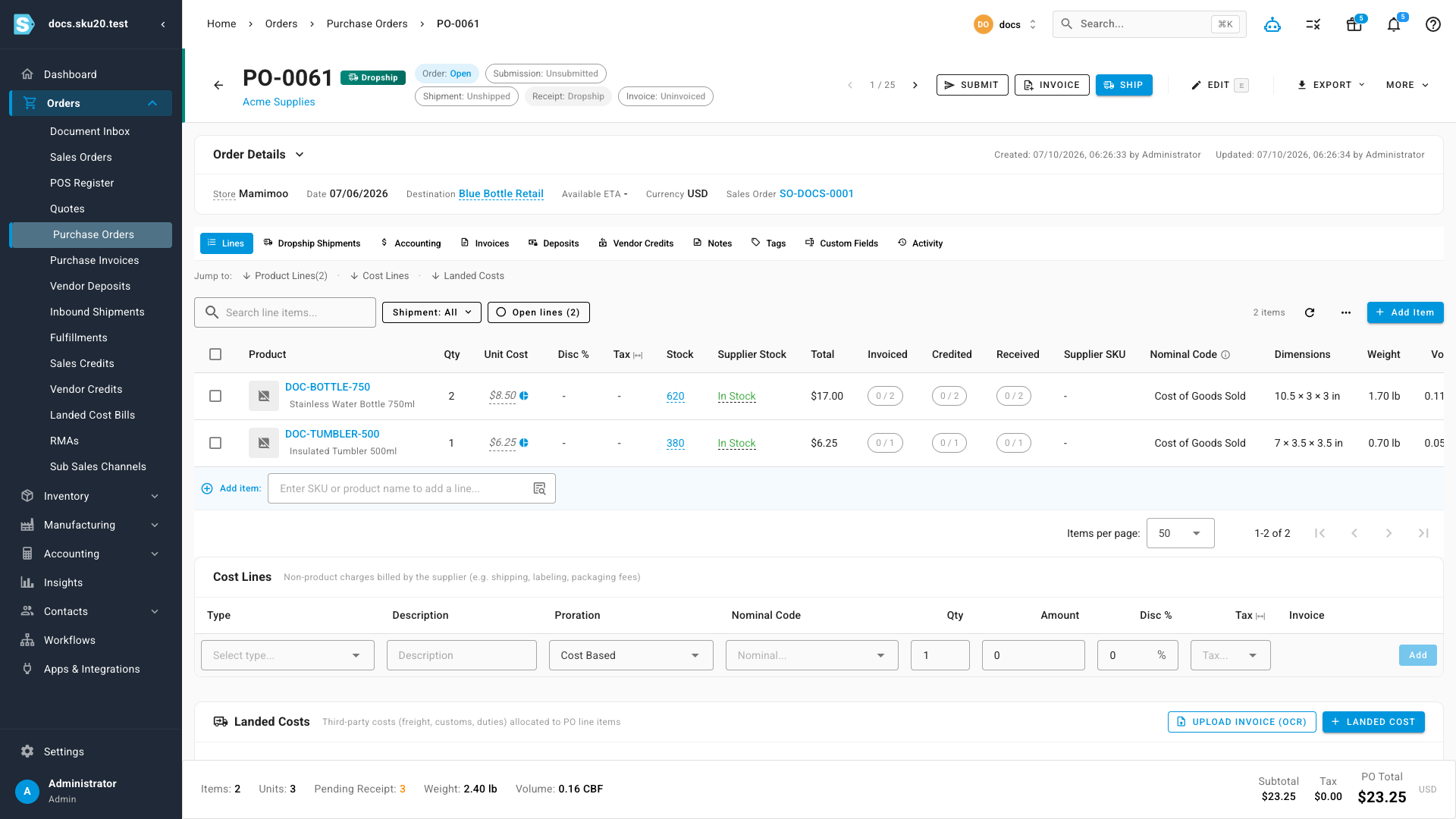This screenshot has width=1456, height=819.
Task: Open the task checklist icon in header
Action: click(1313, 24)
